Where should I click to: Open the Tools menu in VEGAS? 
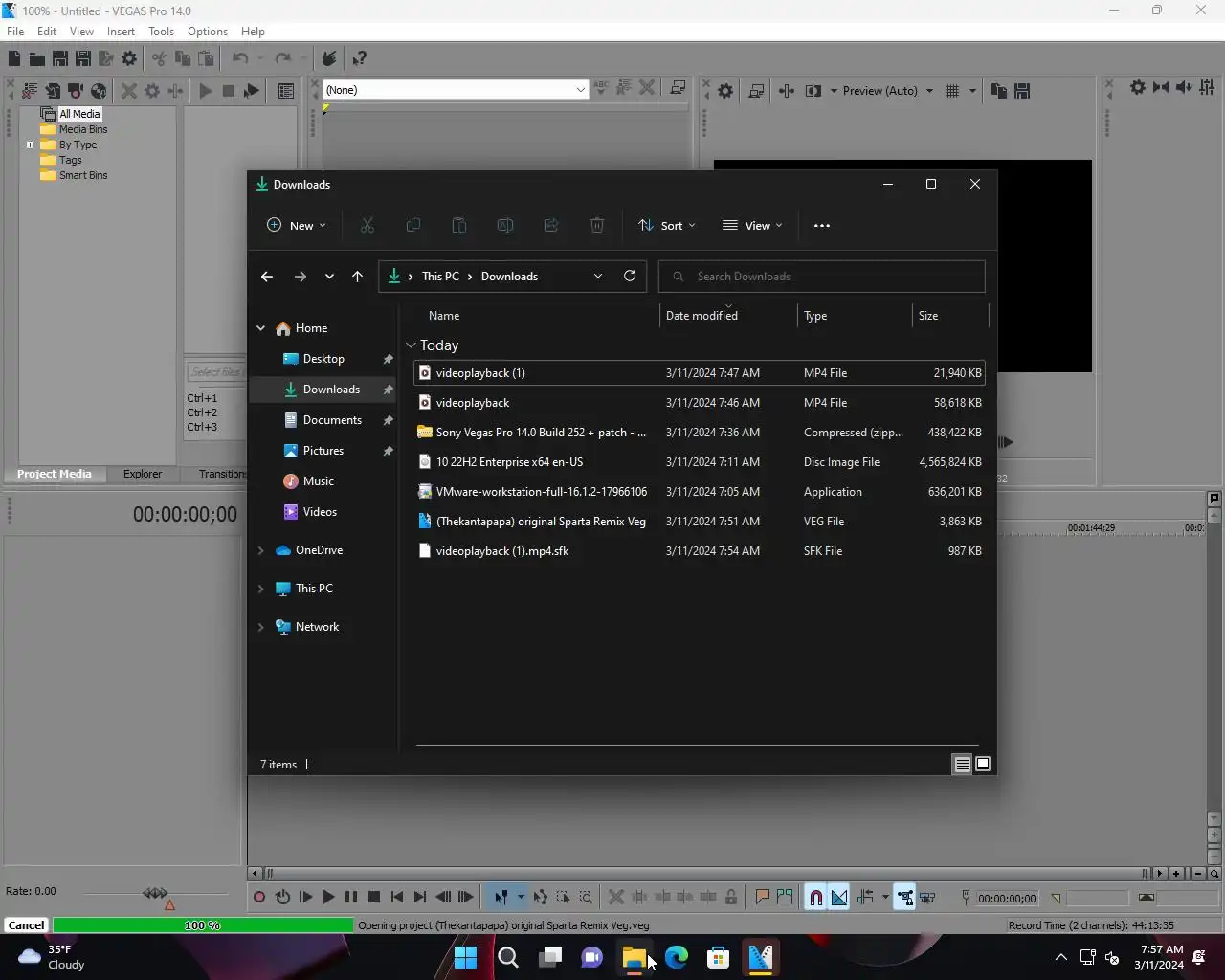point(162,32)
